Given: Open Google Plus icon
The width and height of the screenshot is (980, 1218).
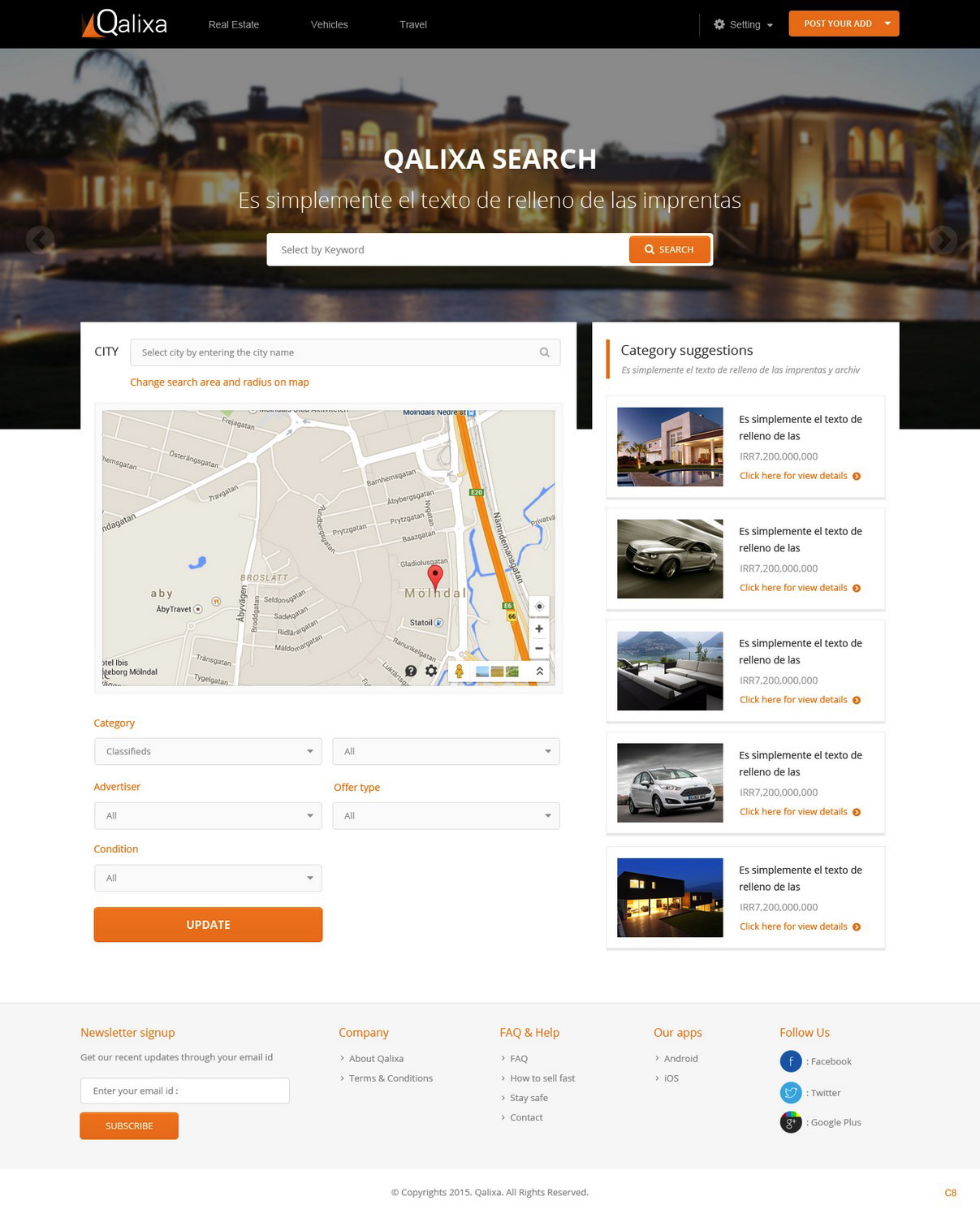Looking at the screenshot, I should (791, 1122).
